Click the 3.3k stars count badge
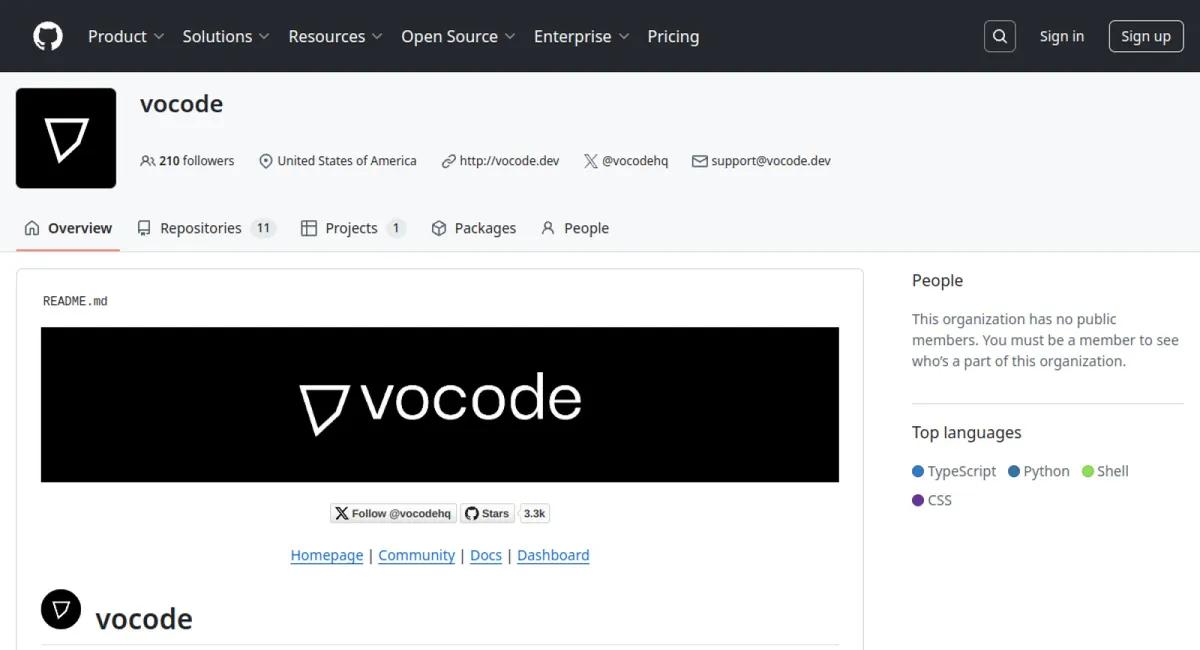 pyautogui.click(x=535, y=513)
